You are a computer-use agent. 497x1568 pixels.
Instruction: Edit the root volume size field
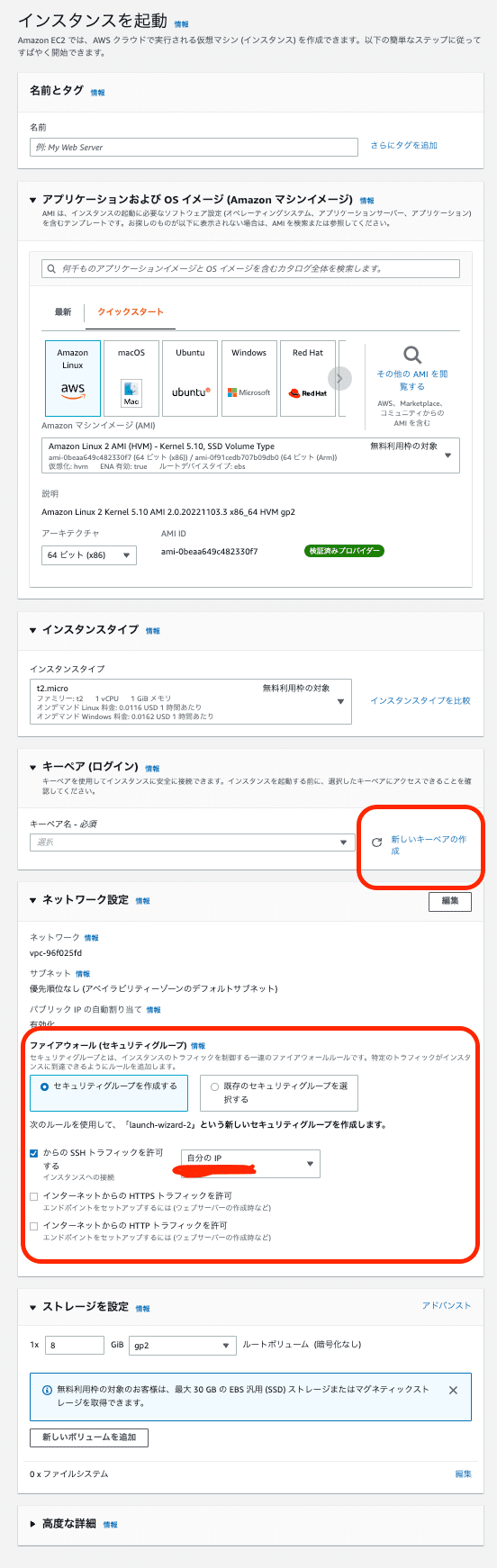(75, 1345)
